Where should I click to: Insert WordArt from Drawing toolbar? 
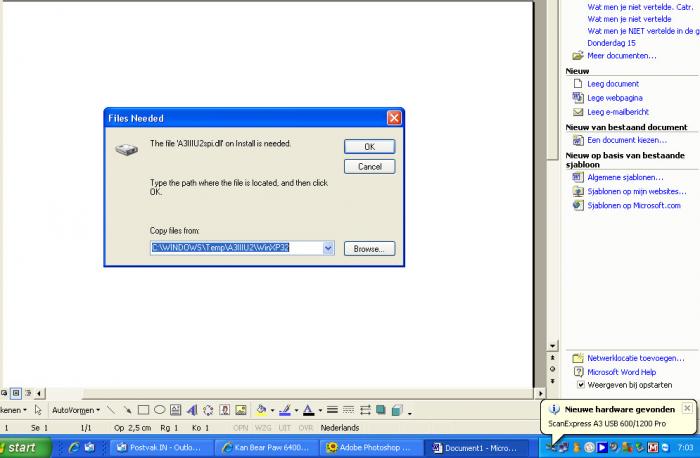pyautogui.click(x=192, y=410)
